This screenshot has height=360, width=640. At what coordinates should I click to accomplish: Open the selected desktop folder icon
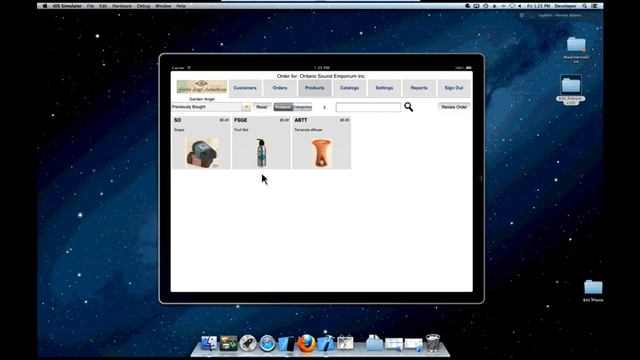click(x=571, y=86)
